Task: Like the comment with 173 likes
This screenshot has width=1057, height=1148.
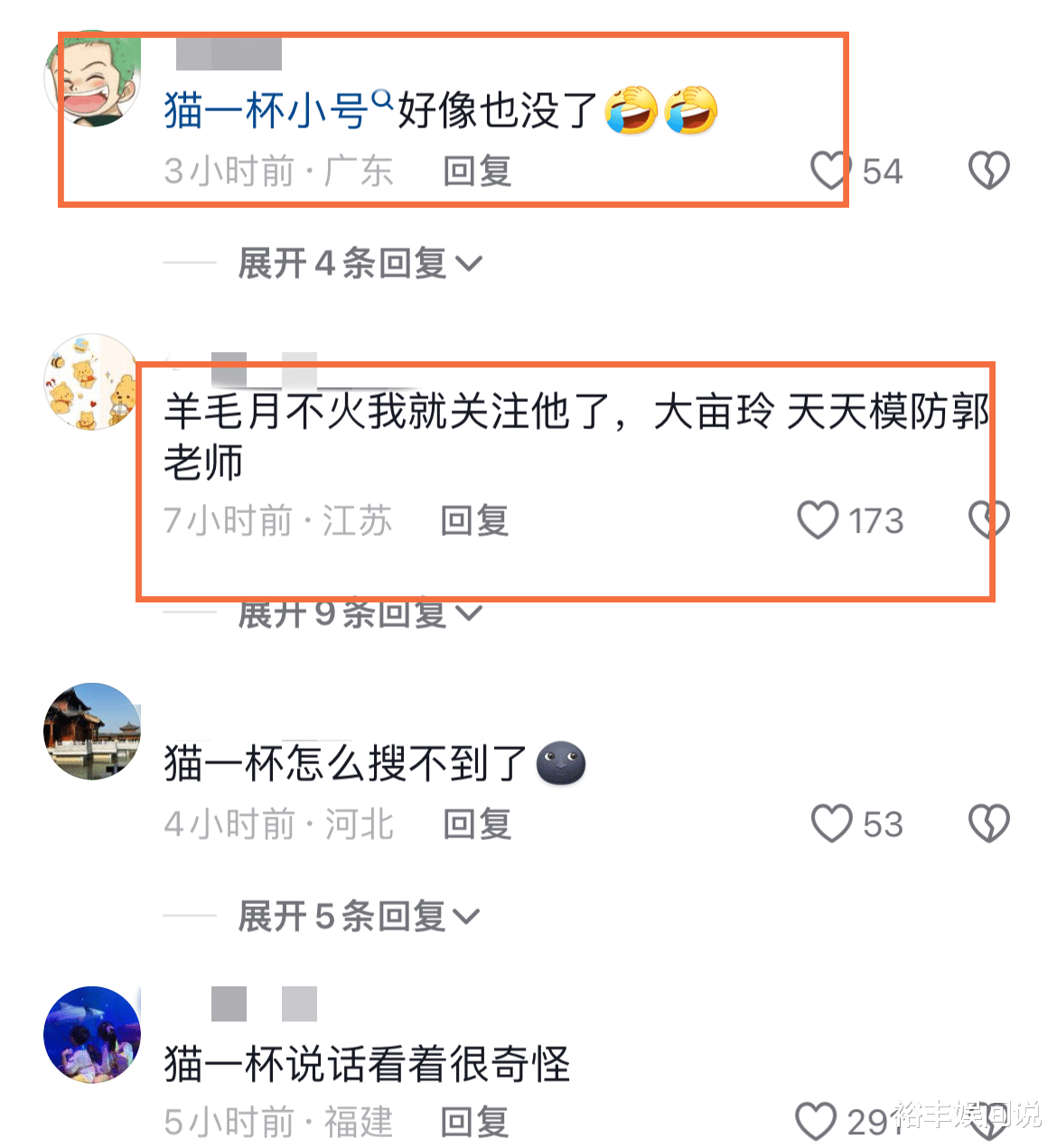Action: (818, 520)
